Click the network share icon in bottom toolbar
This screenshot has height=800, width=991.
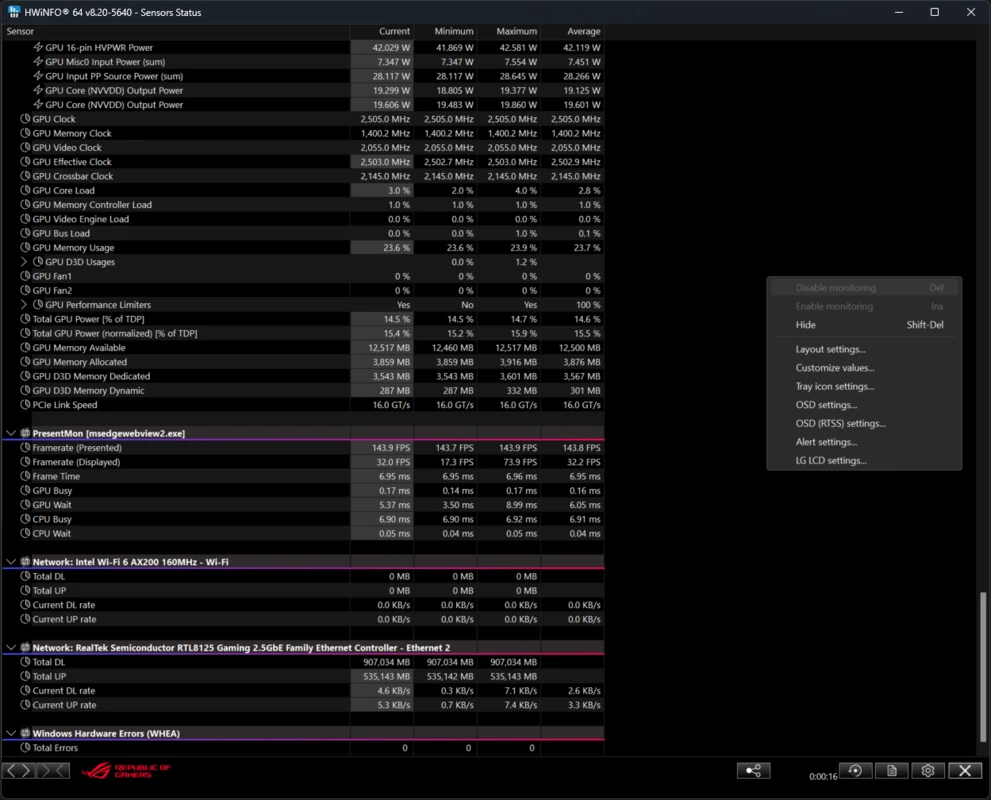pos(753,770)
